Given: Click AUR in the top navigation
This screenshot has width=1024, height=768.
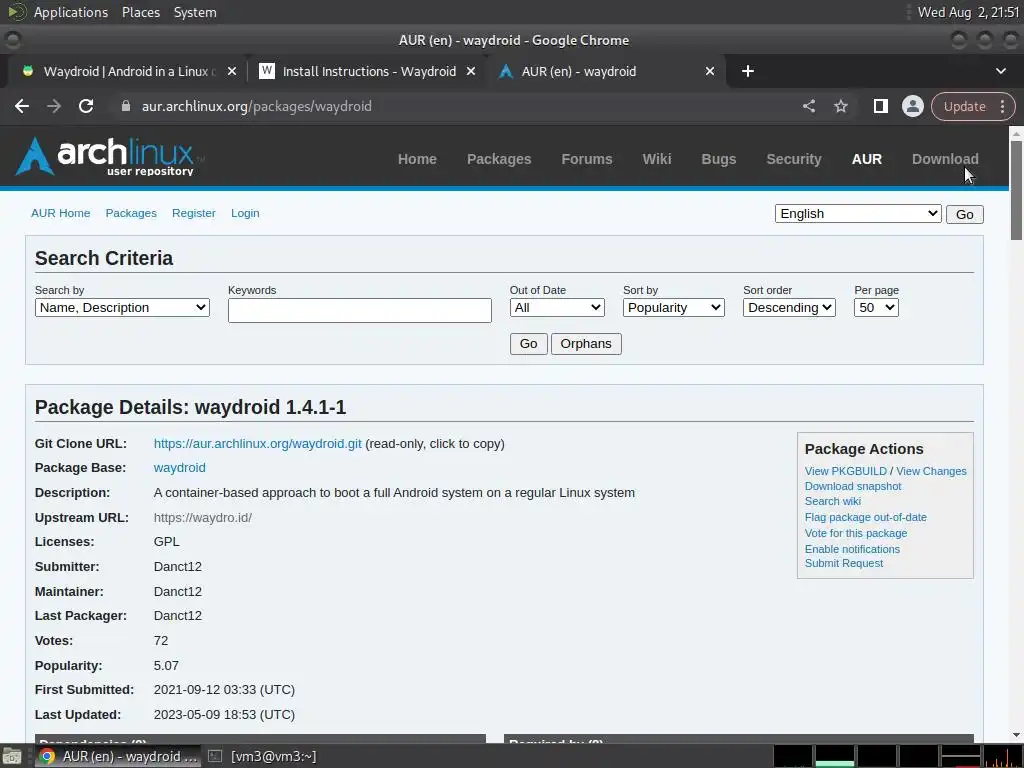Looking at the screenshot, I should (867, 159).
